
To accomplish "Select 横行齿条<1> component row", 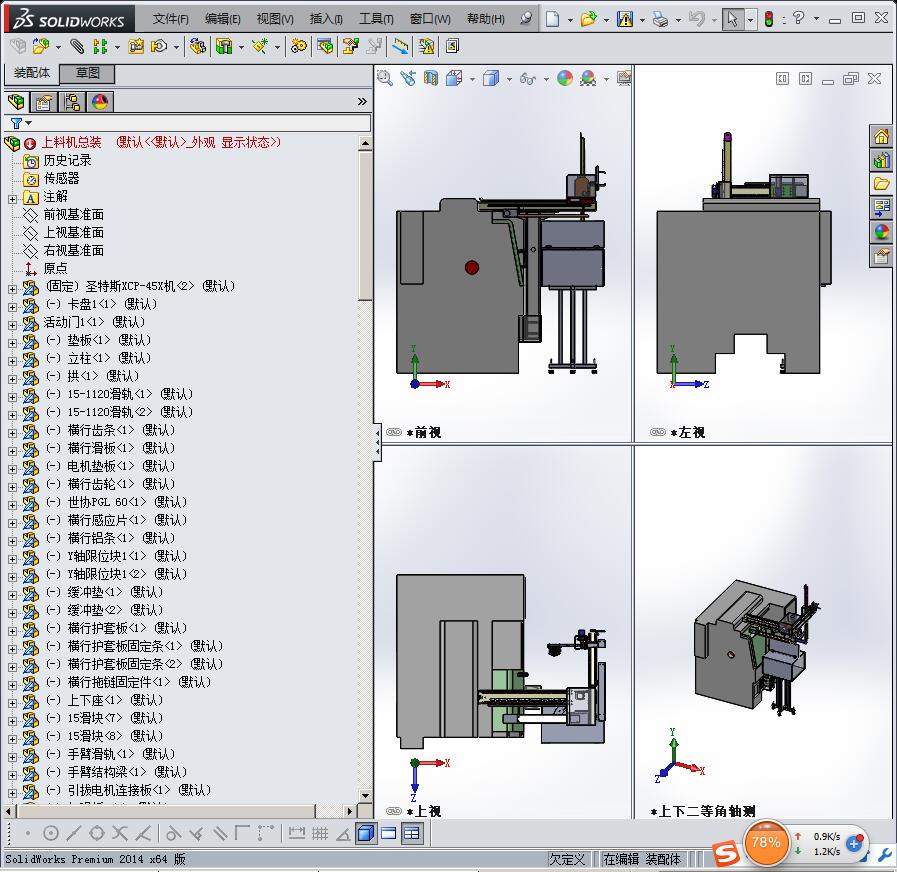I will (110, 430).
